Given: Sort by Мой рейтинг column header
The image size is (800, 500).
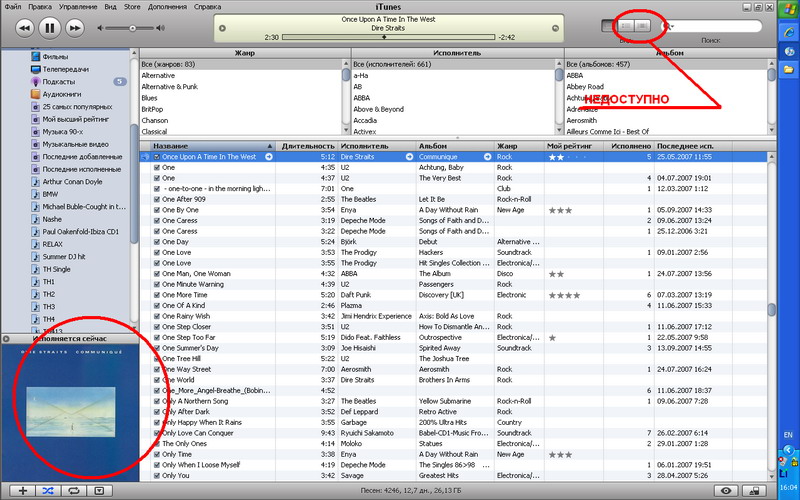Looking at the screenshot, I should pos(574,146).
